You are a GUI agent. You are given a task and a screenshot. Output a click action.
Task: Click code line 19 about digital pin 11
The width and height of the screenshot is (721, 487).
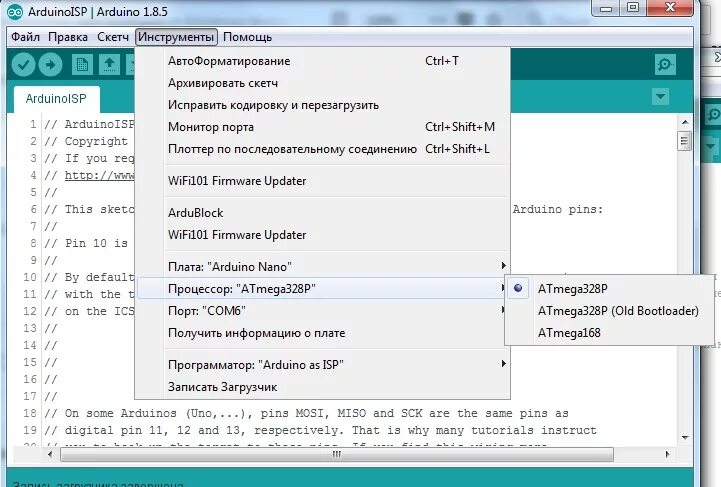[x=320, y=430]
